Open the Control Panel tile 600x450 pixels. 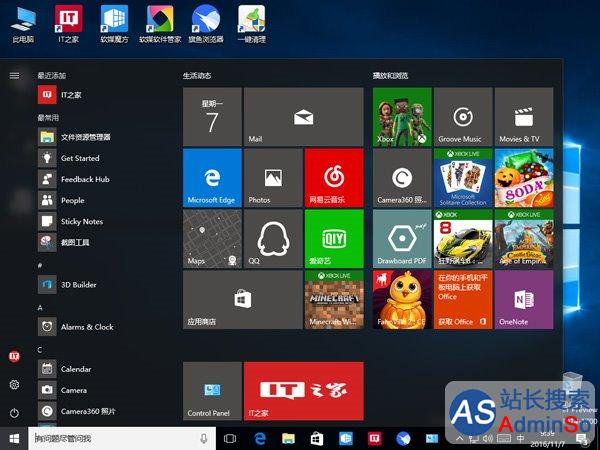(x=212, y=391)
